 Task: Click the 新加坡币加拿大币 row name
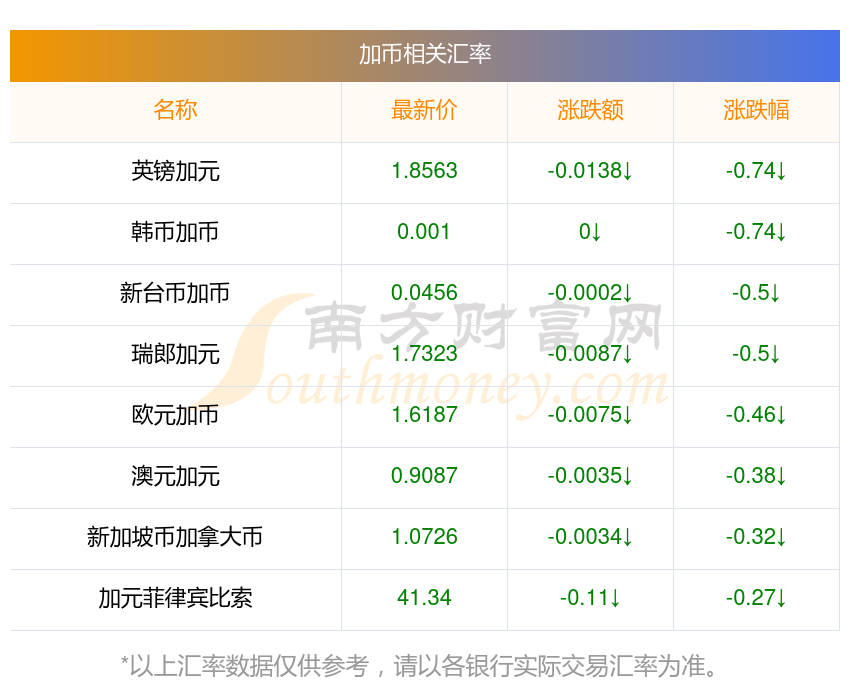click(x=175, y=537)
